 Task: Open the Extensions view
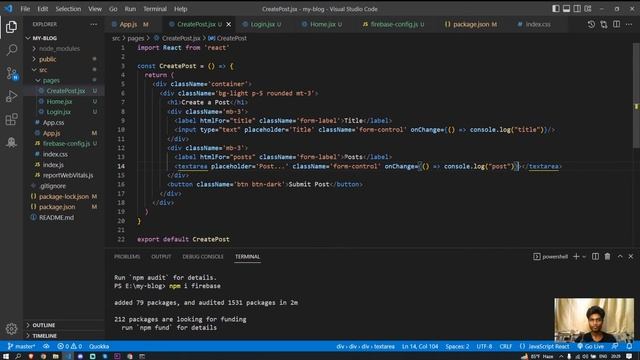(11, 120)
